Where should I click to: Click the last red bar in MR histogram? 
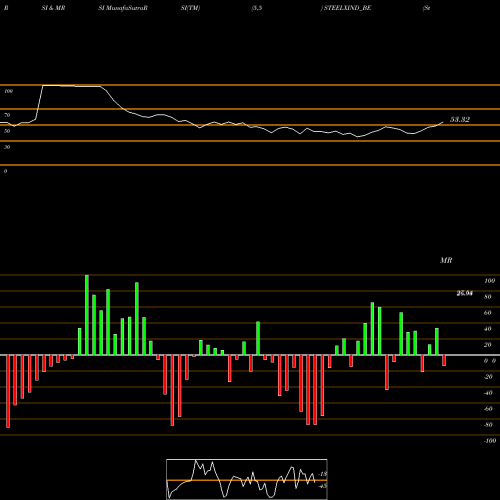click(x=444, y=361)
